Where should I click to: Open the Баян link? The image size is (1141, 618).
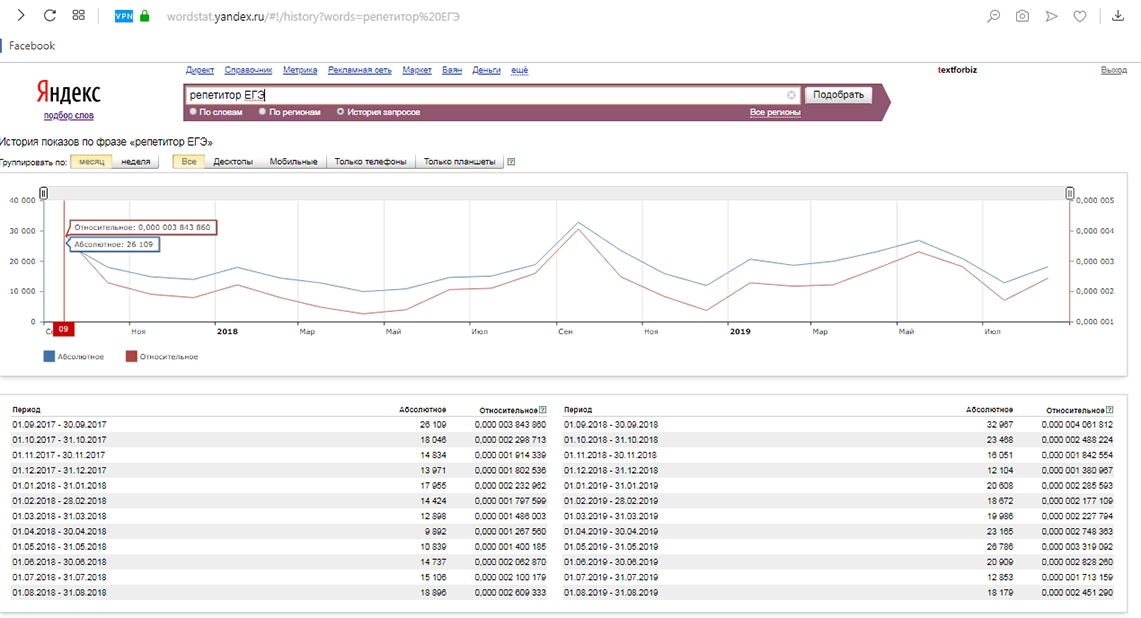click(452, 70)
